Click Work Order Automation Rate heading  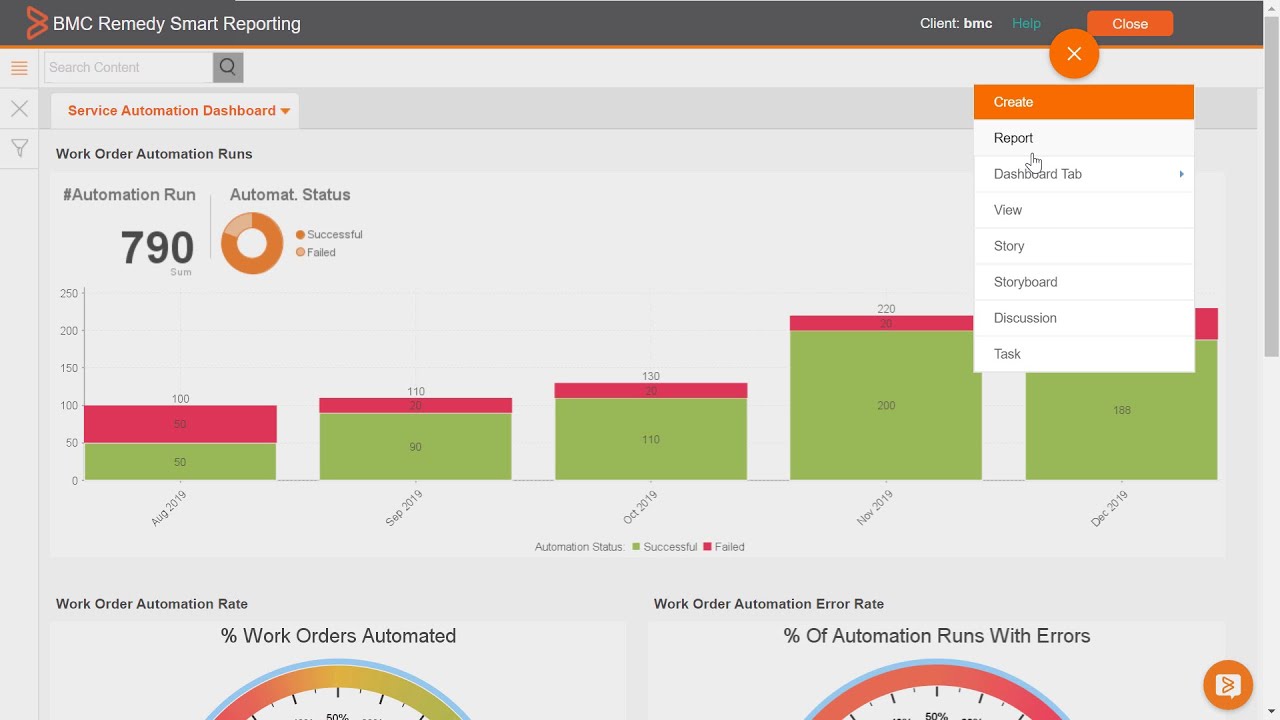tap(152, 604)
